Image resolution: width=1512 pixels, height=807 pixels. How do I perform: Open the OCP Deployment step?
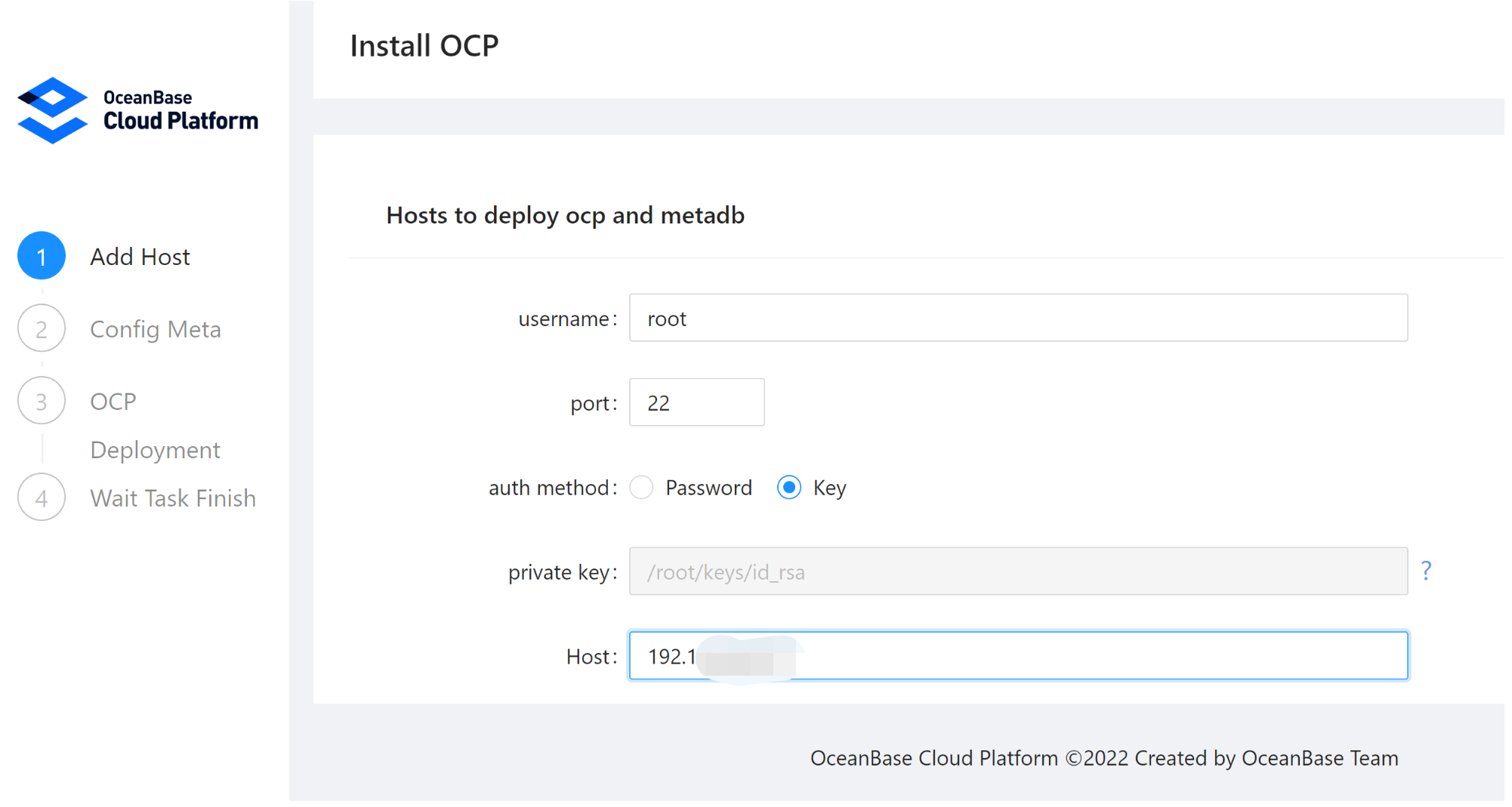click(154, 425)
